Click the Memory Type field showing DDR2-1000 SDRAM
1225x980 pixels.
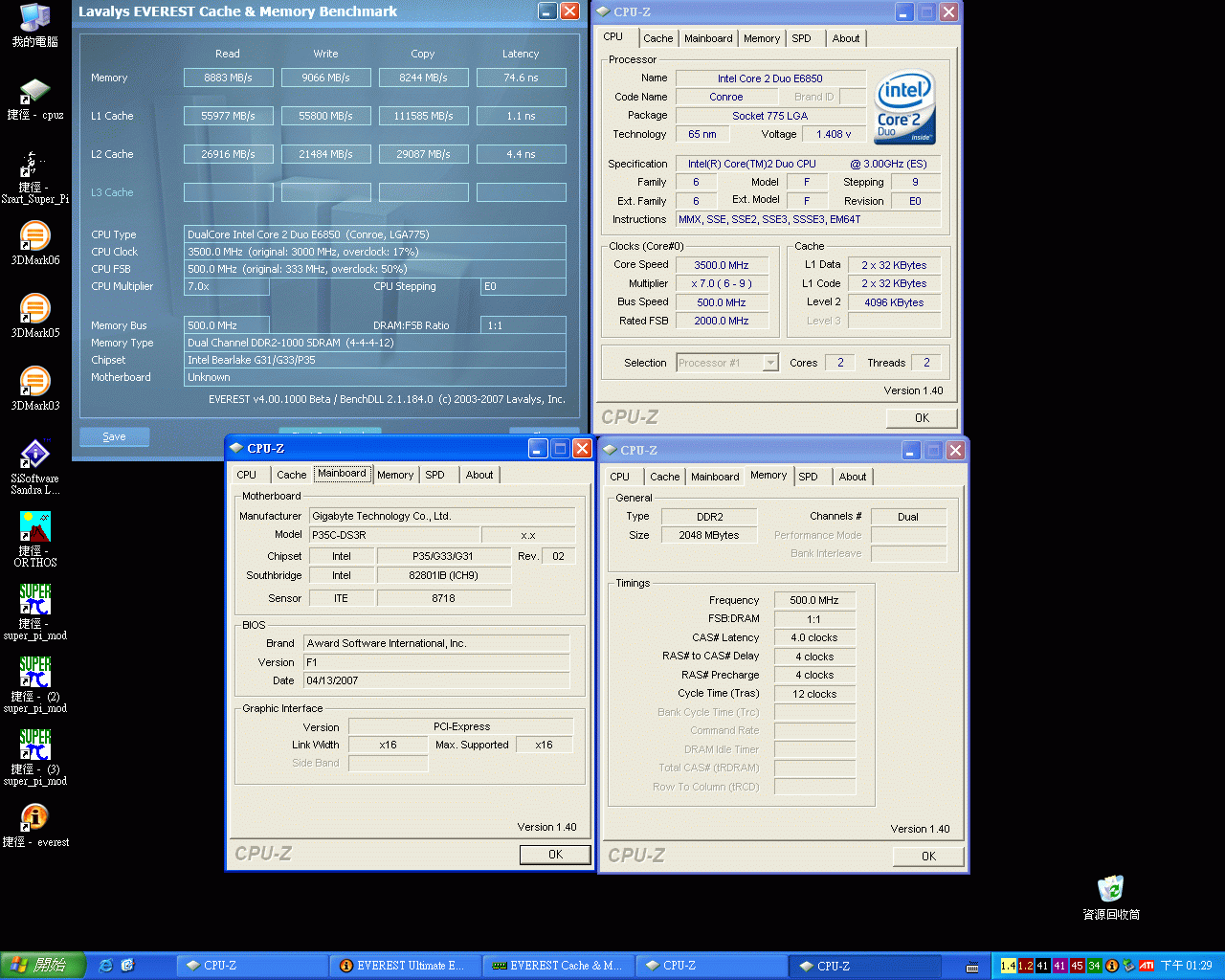pos(375,343)
